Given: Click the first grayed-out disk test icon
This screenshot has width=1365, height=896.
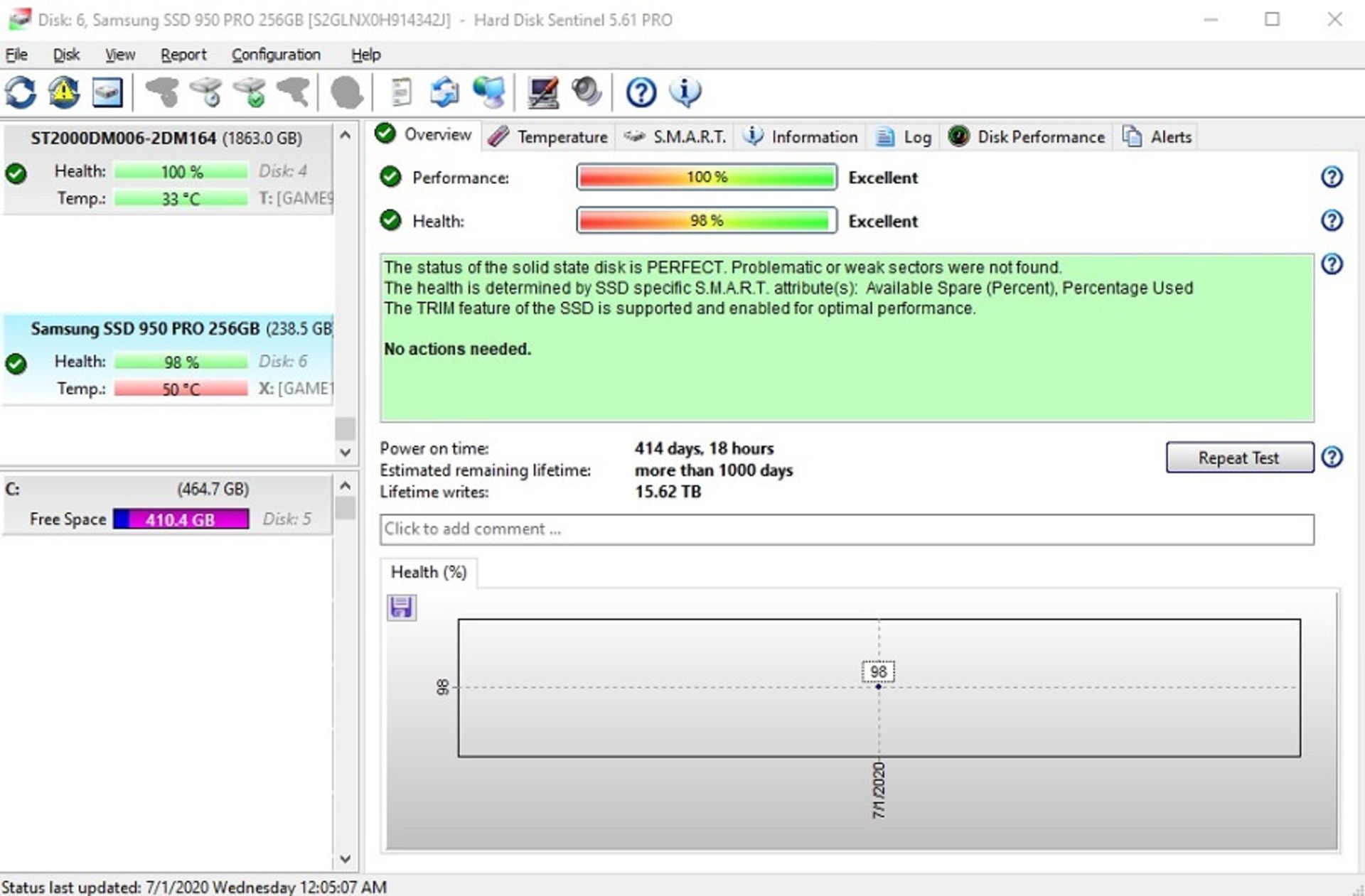Looking at the screenshot, I should click(x=162, y=92).
